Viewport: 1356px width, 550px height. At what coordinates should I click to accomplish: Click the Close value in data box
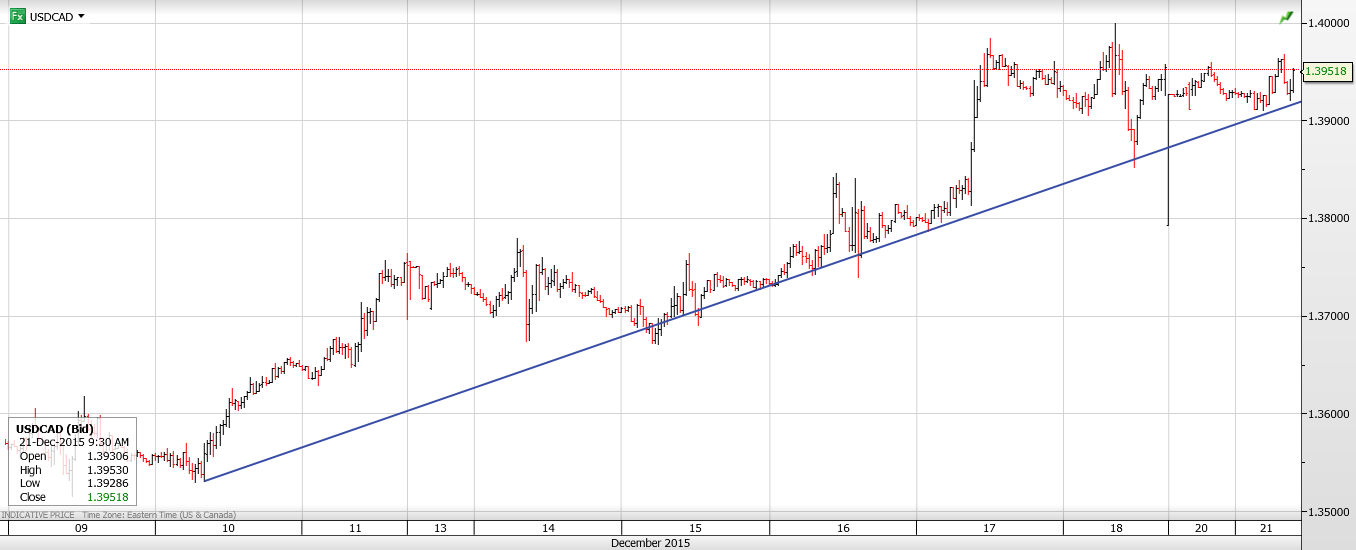(108, 497)
